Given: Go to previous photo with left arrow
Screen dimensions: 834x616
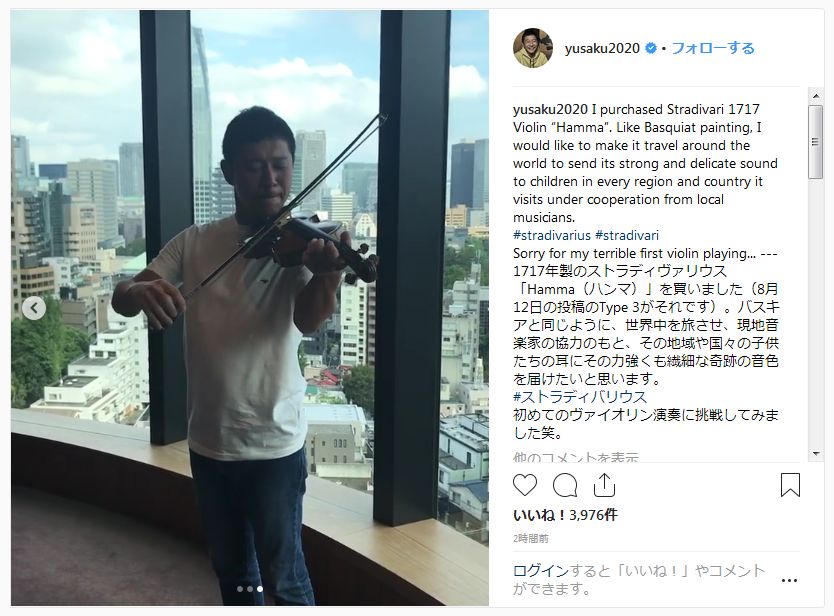Looking at the screenshot, I should (x=34, y=308).
